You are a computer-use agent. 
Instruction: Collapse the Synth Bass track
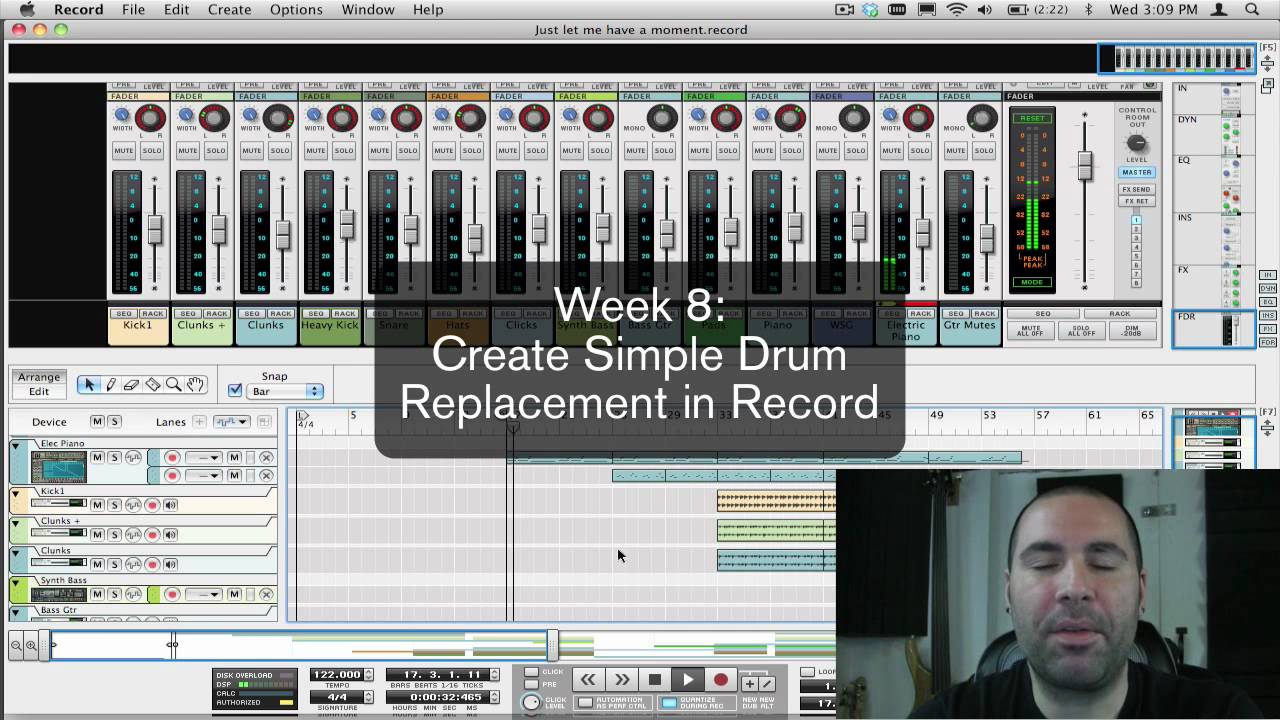click(x=15, y=581)
